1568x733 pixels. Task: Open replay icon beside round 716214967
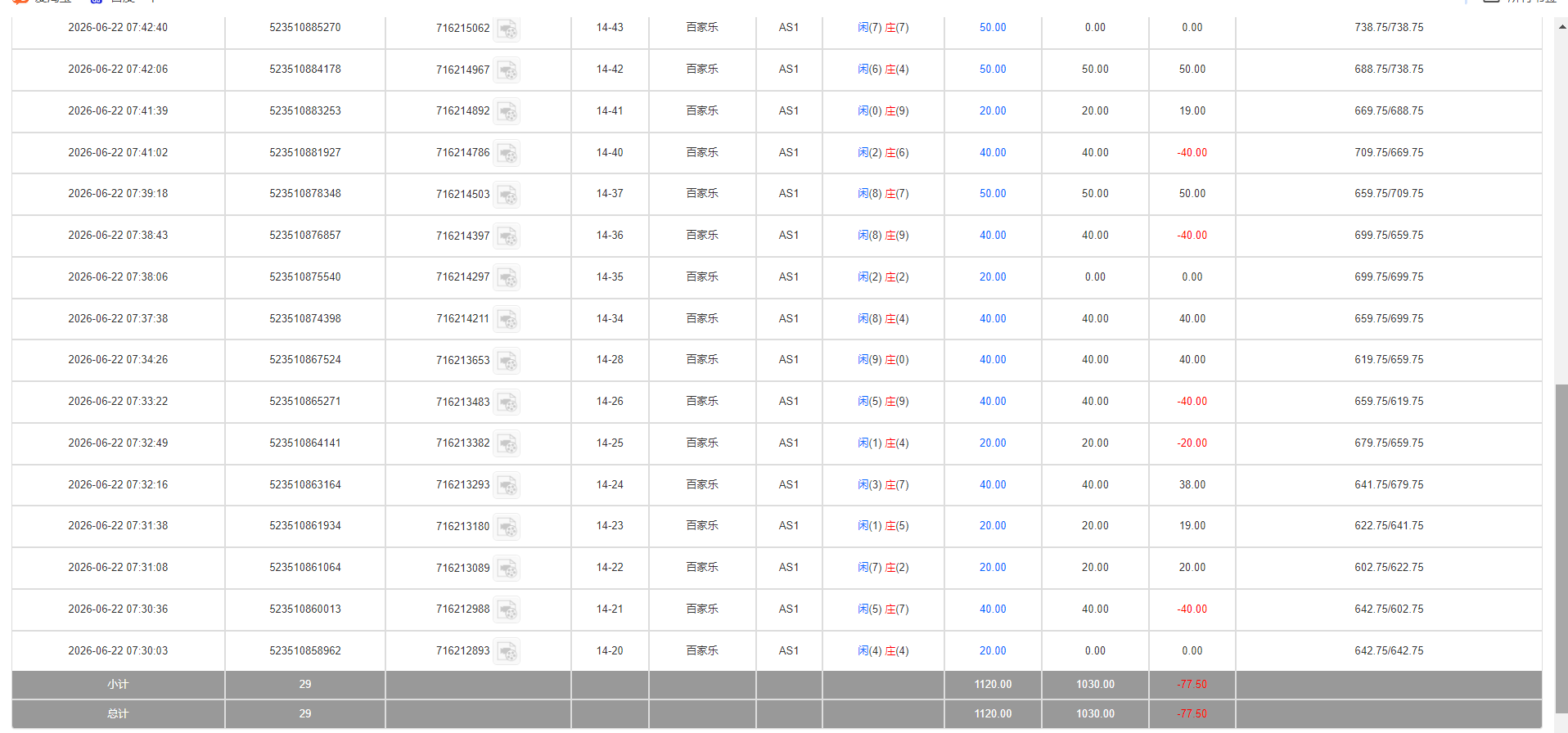(x=507, y=71)
